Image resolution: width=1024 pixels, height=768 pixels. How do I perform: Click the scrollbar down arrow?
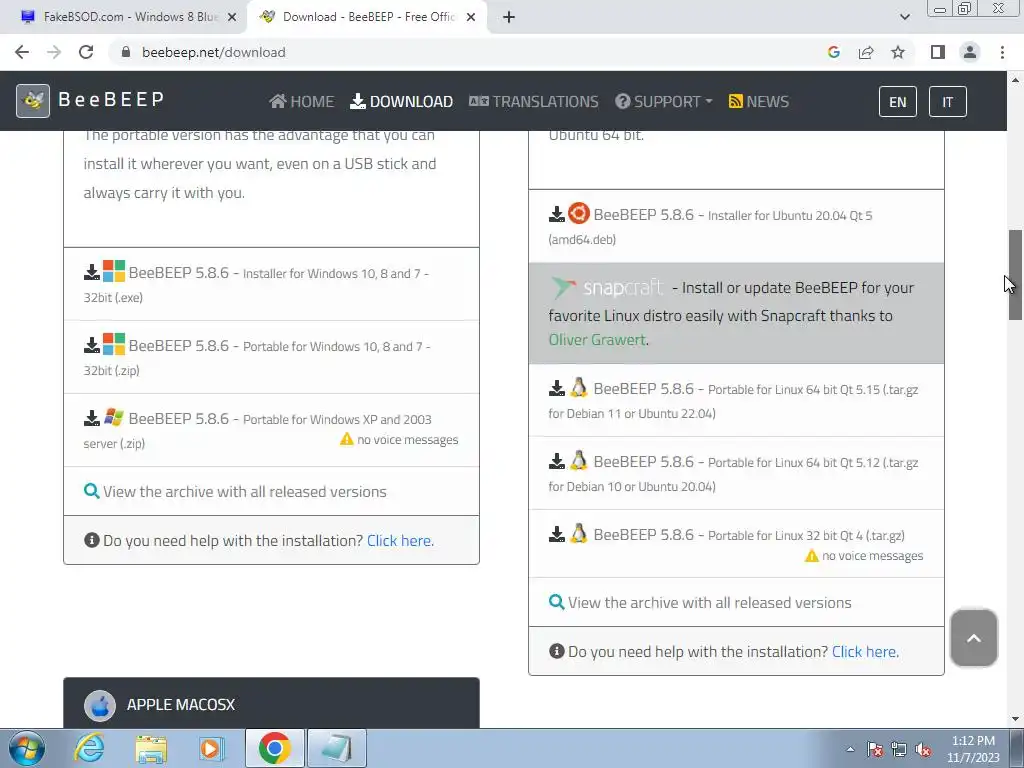click(1015, 719)
